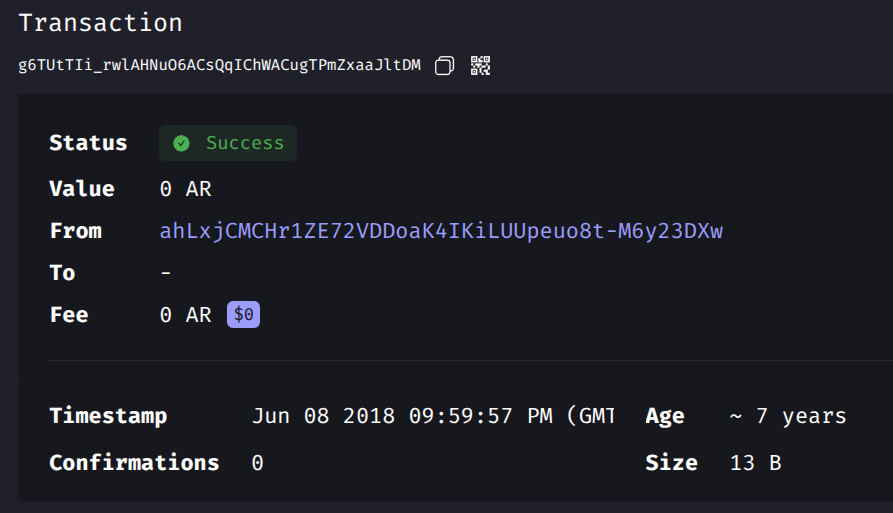Copy the transaction ID to clipboard
The image size is (893, 513).
tap(444, 65)
